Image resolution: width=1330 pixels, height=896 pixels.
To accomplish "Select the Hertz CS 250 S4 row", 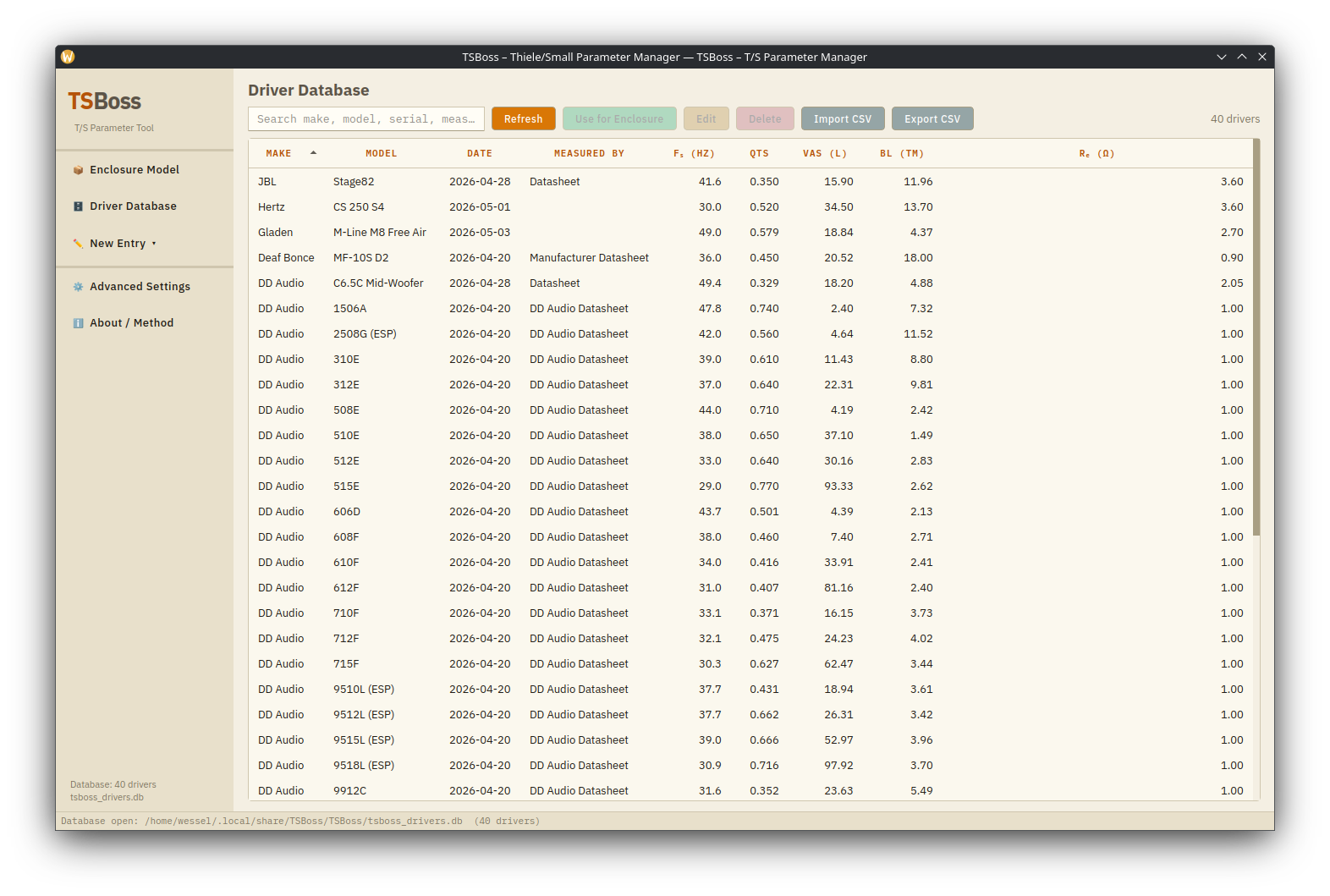I will pos(750,207).
